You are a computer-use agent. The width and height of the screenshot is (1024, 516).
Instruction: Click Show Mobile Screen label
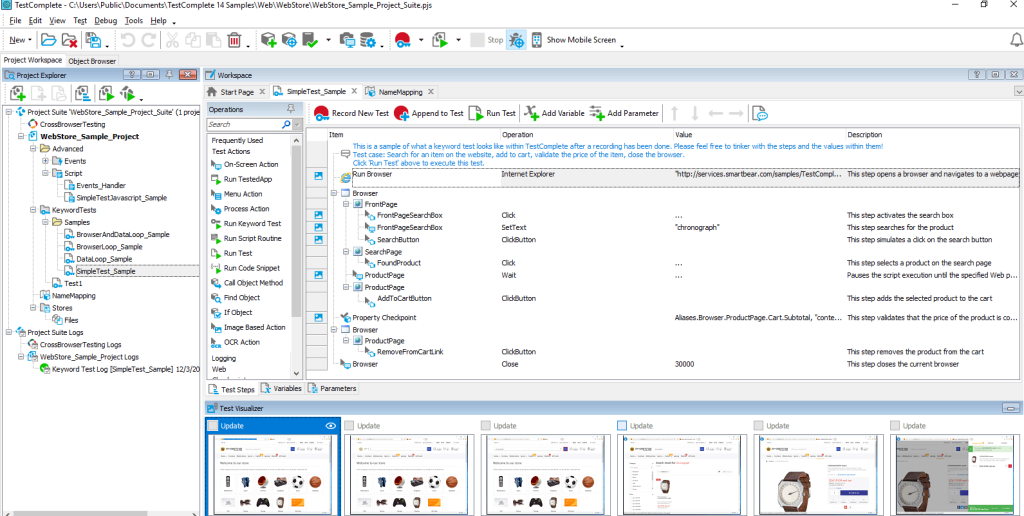(x=581, y=40)
